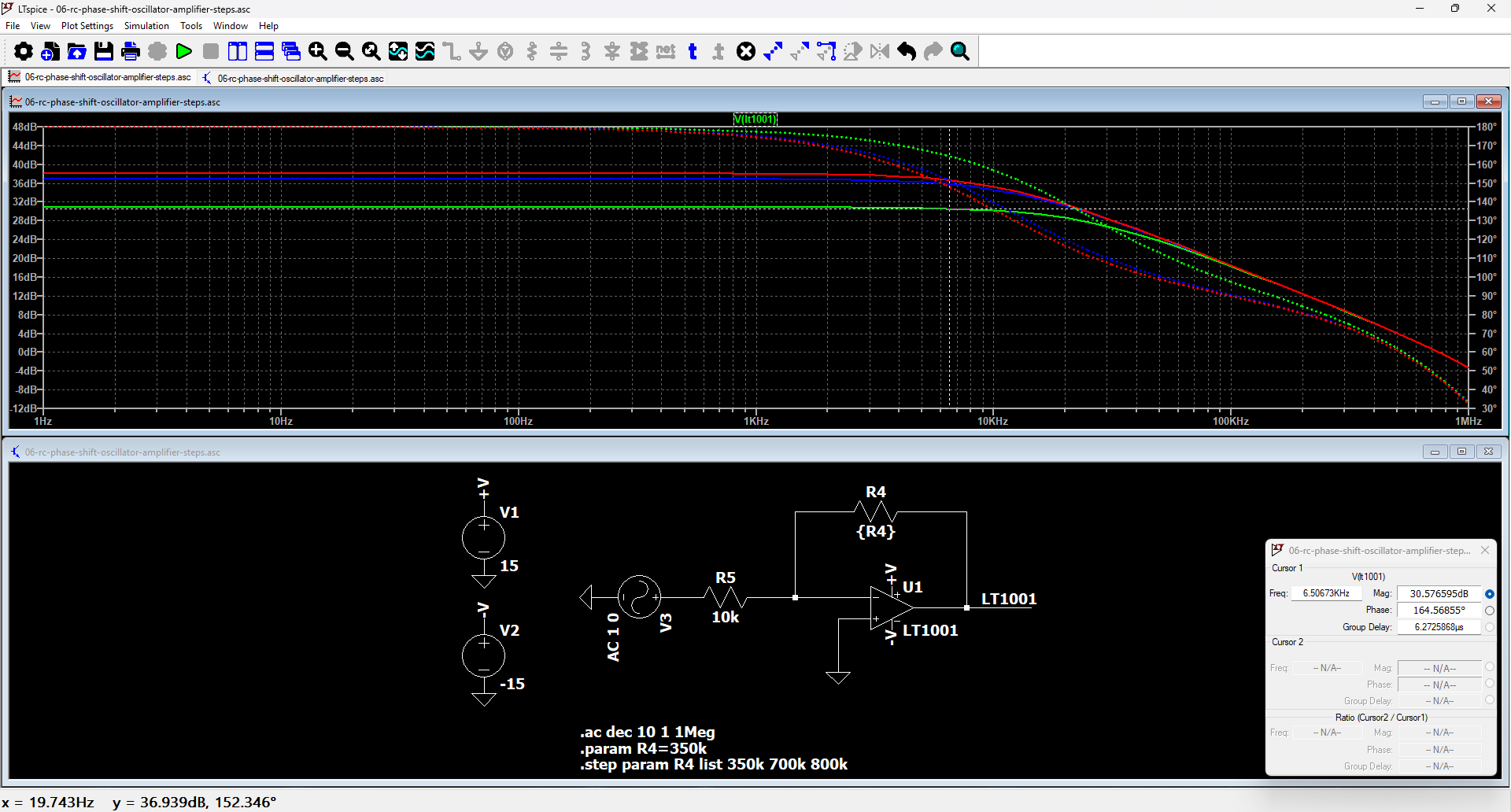Screen dimensions: 1511x812
Task: Open the Plot Settings menu
Action: (87, 26)
